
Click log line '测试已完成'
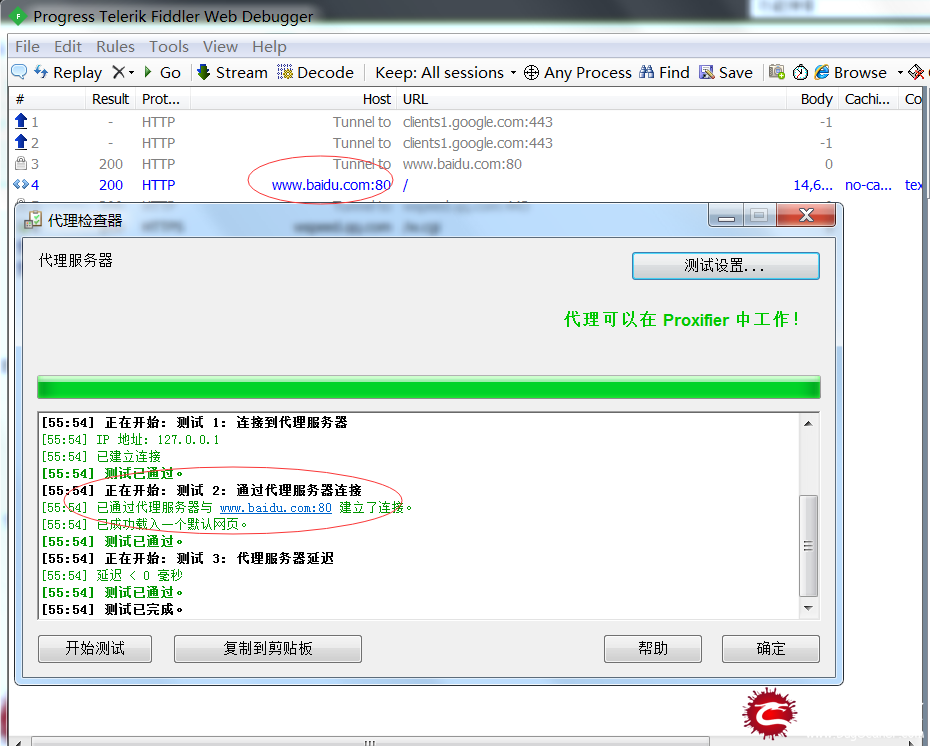[112, 610]
